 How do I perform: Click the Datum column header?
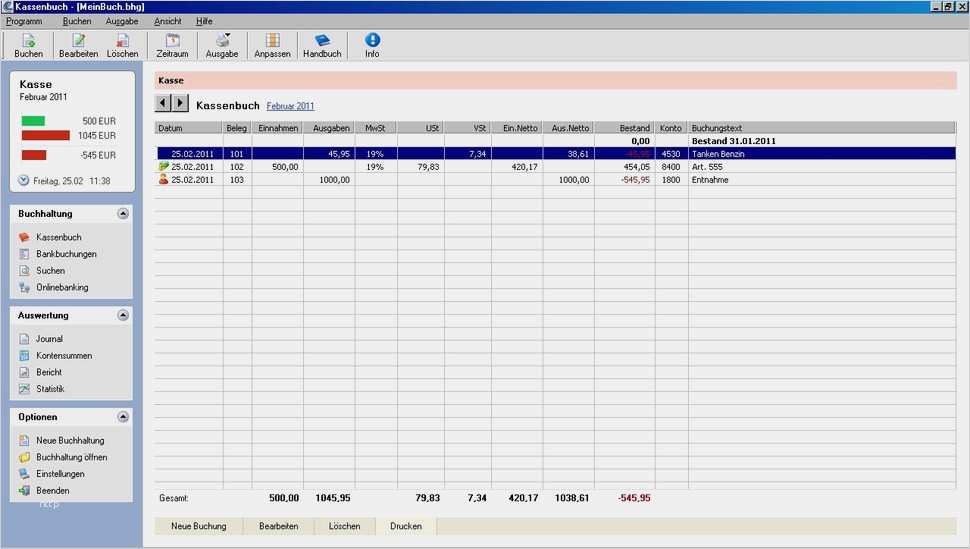[189, 128]
